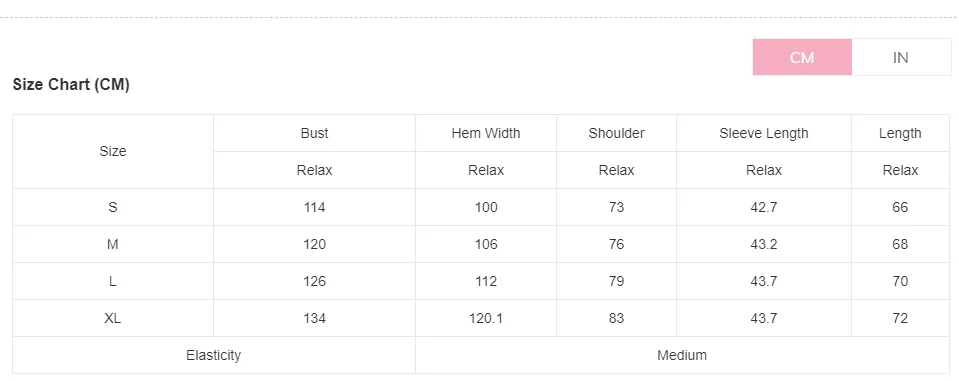The height and width of the screenshot is (381, 959).
Task: Switch size chart to CM units
Action: coord(802,57)
